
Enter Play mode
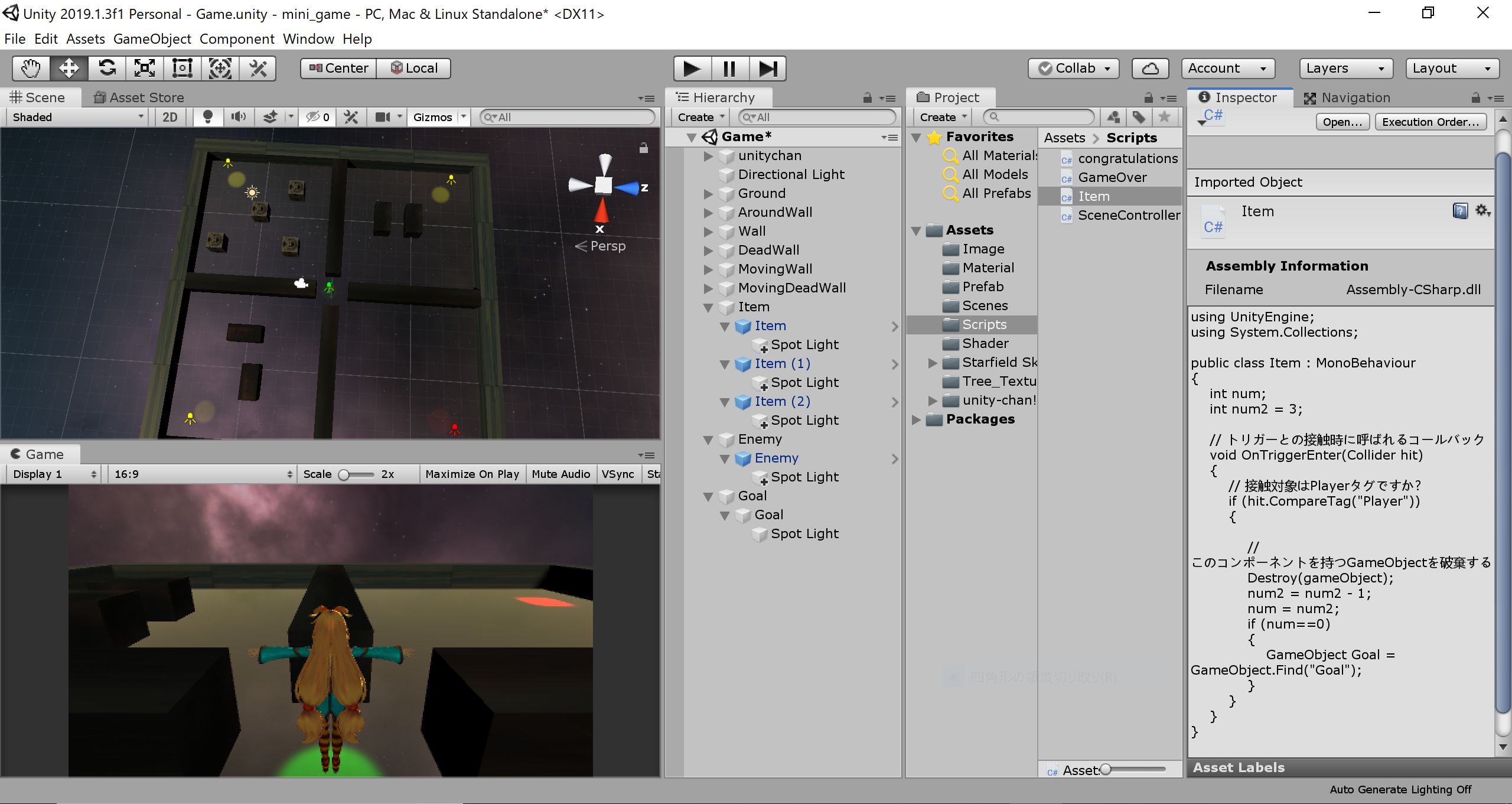tap(692, 68)
